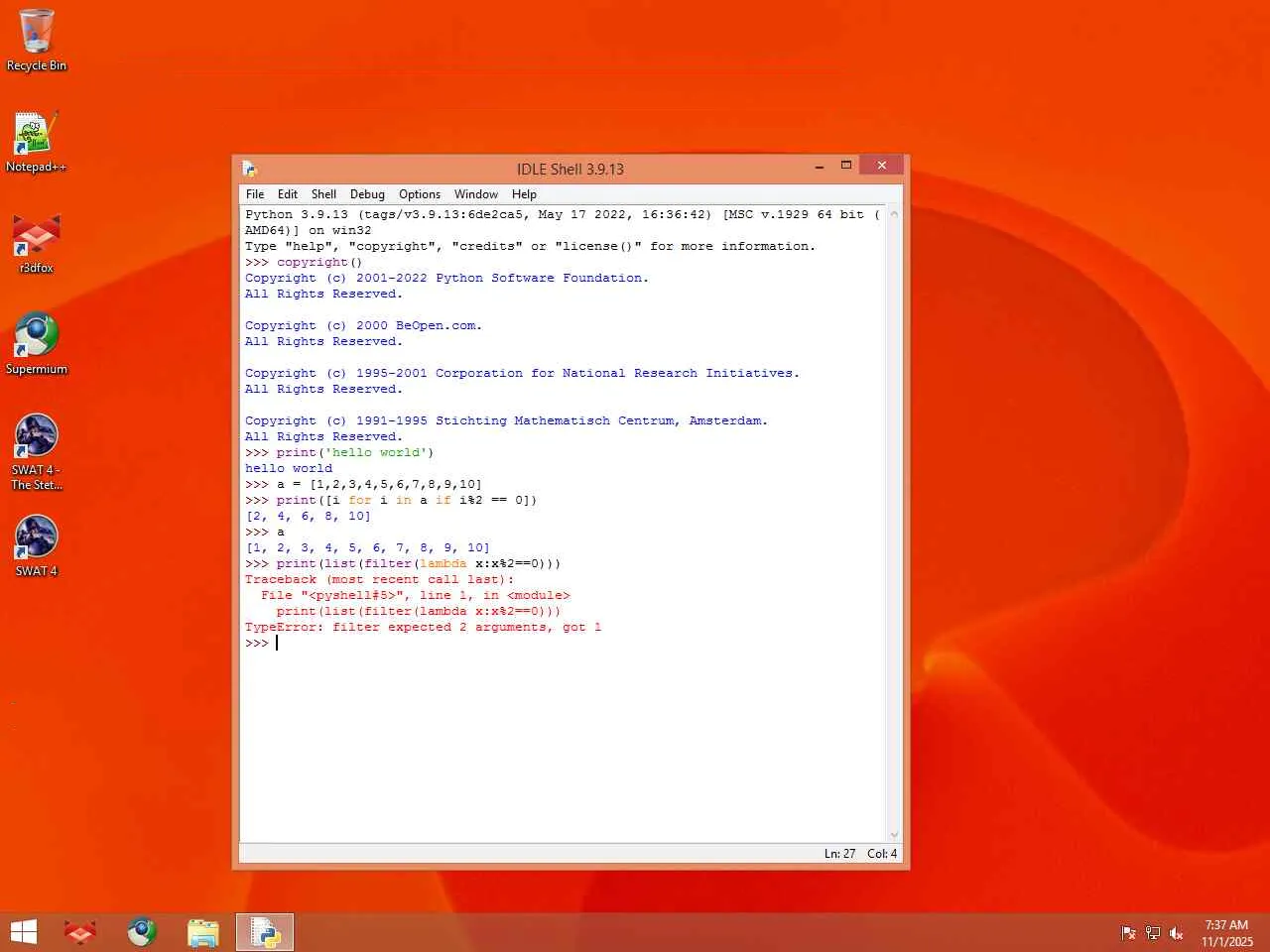Minimize the IDLE Shell window
The width and height of the screenshot is (1270, 952).
coord(820,167)
